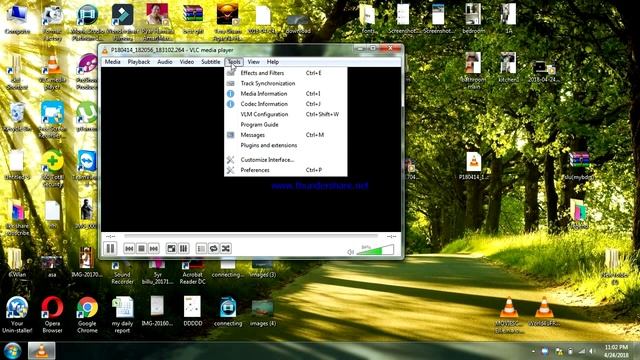Click the Preferences icon in Tools menu
Image resolution: width=640 pixels, height=360 pixels.
point(231,170)
